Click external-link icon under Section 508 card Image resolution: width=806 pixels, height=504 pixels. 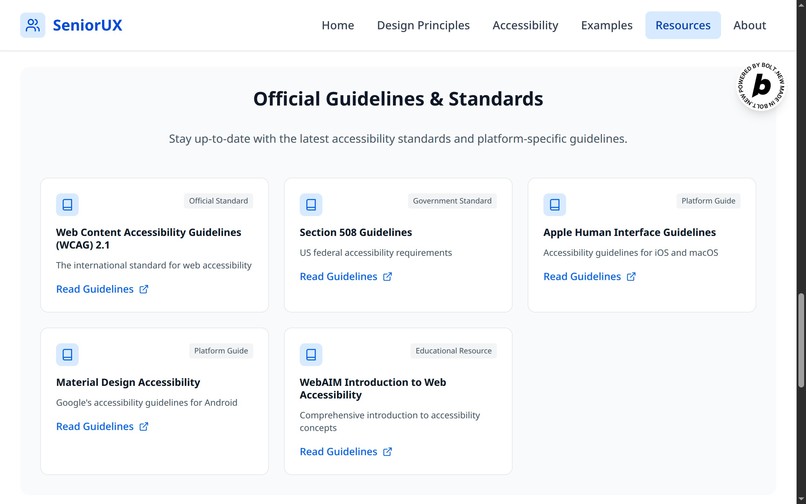tap(388, 277)
